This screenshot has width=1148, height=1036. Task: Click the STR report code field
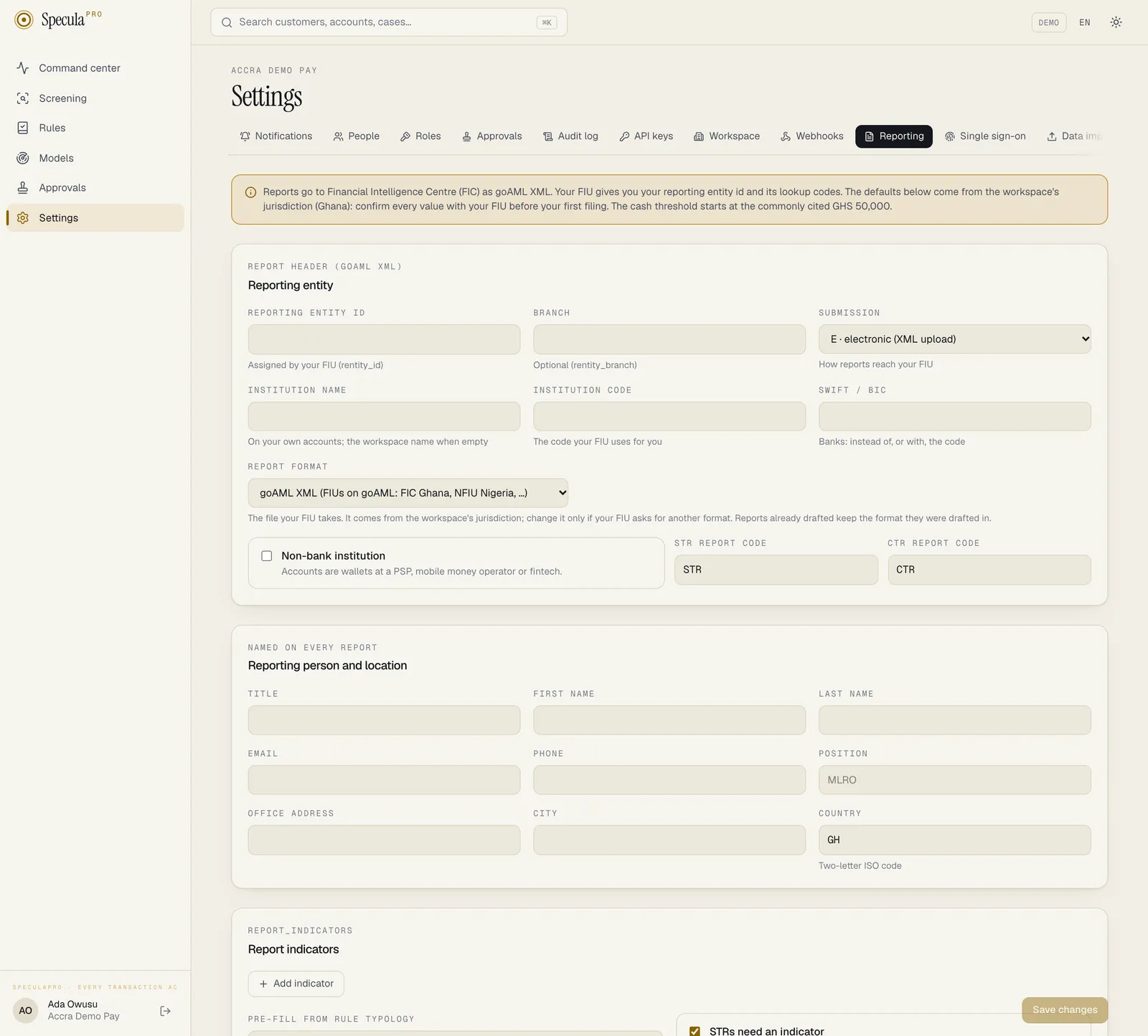(776, 570)
